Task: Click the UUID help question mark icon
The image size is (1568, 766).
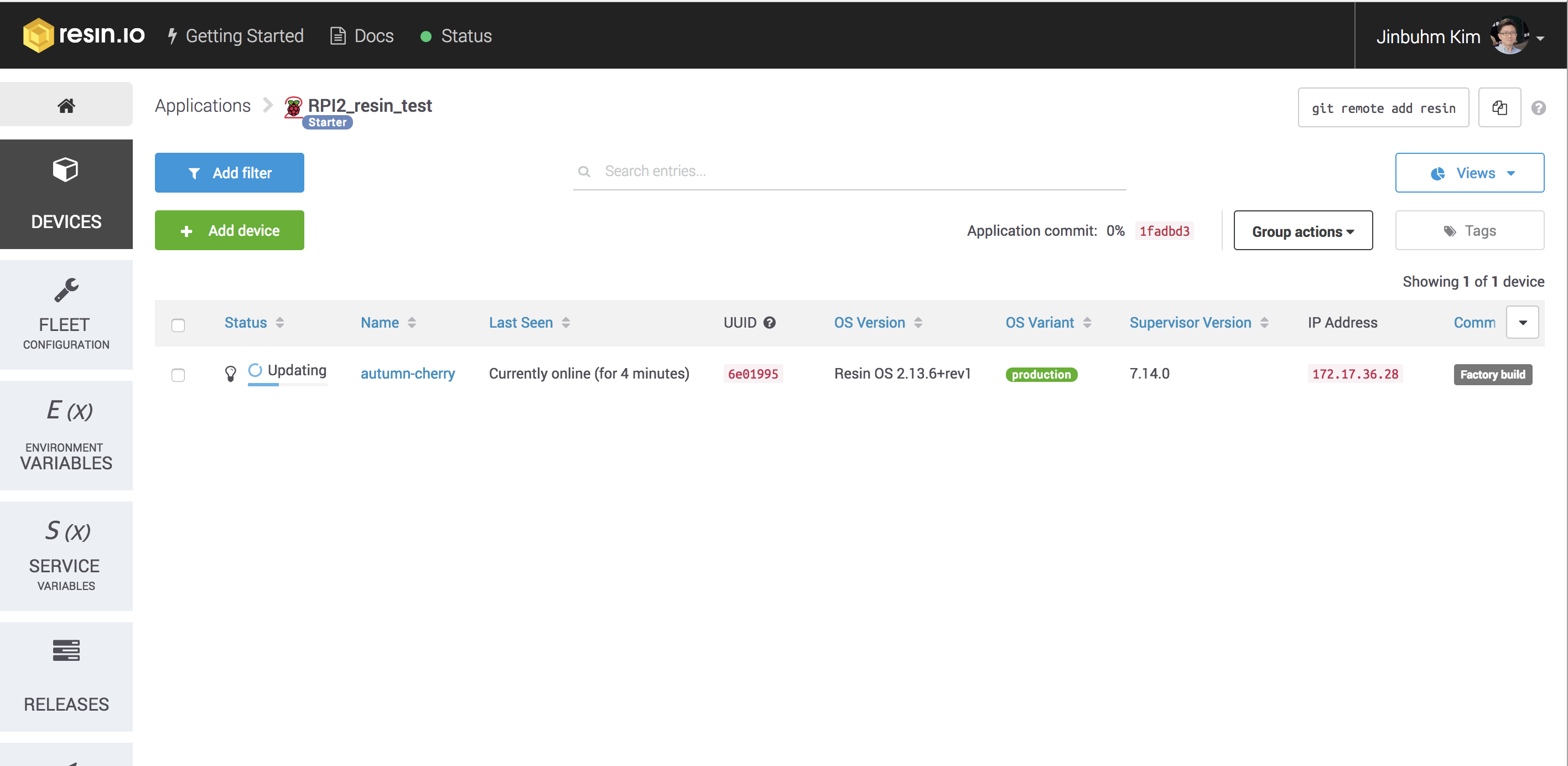Action: [x=770, y=323]
